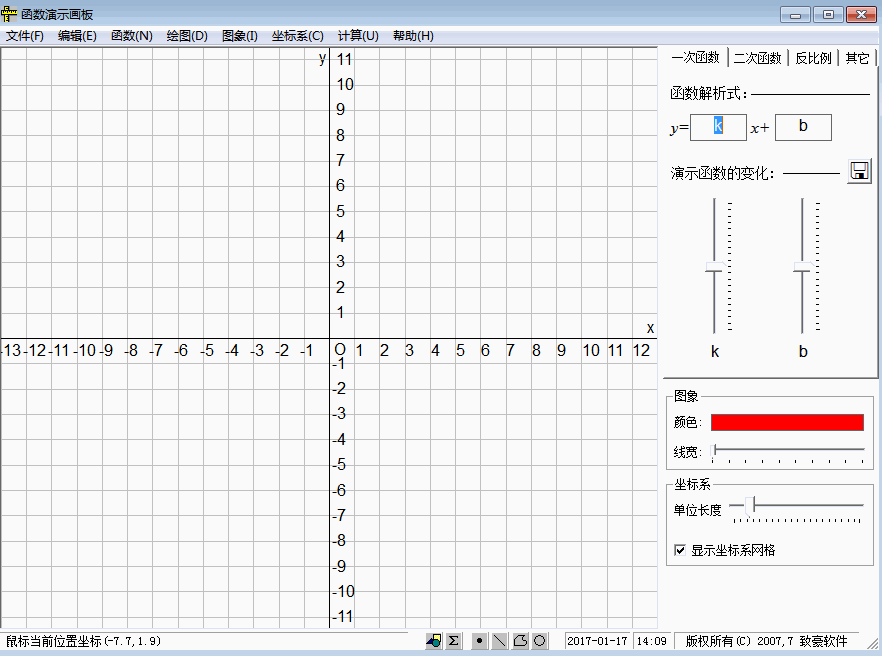Select the line drawing tool
Screen dimensions: 882x656
(x=500, y=641)
